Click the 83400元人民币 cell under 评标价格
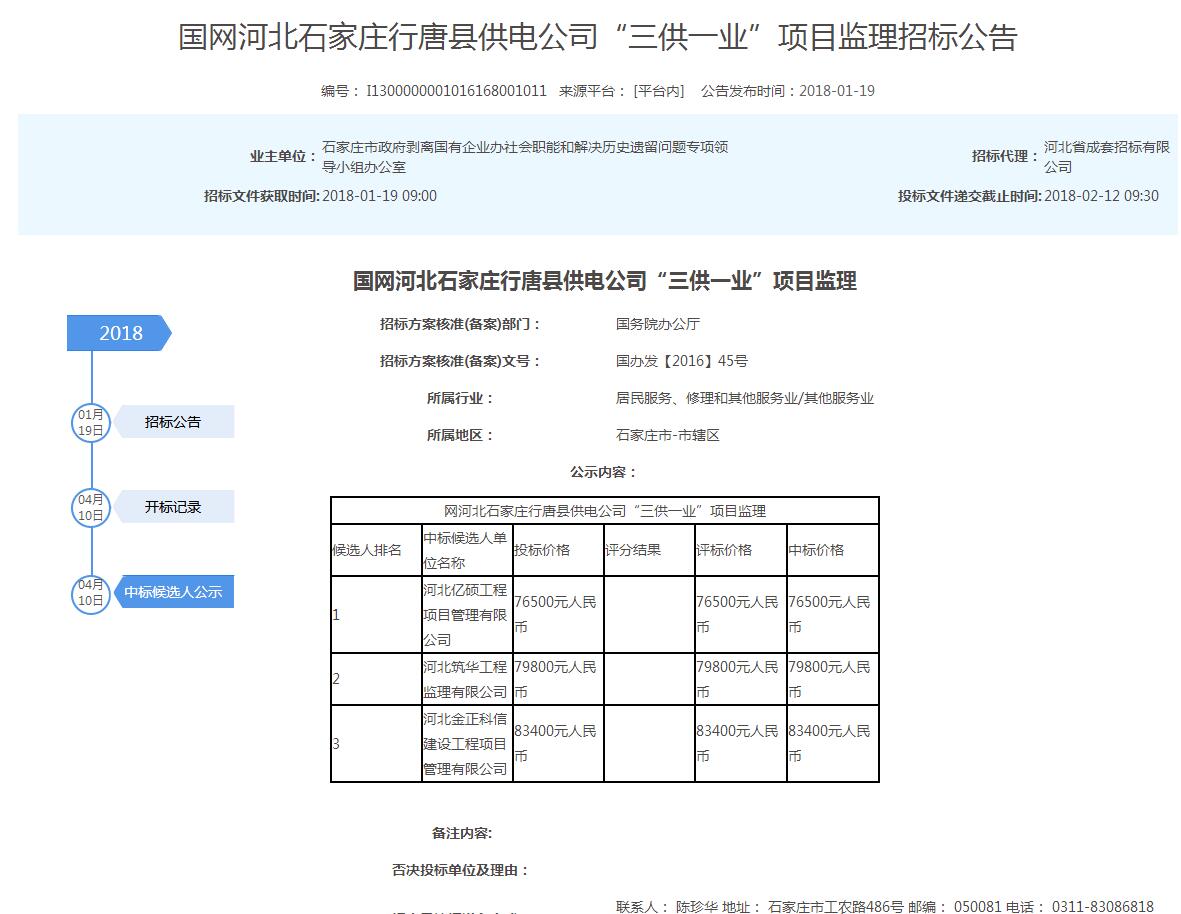The height and width of the screenshot is (914, 1181). tap(740, 744)
